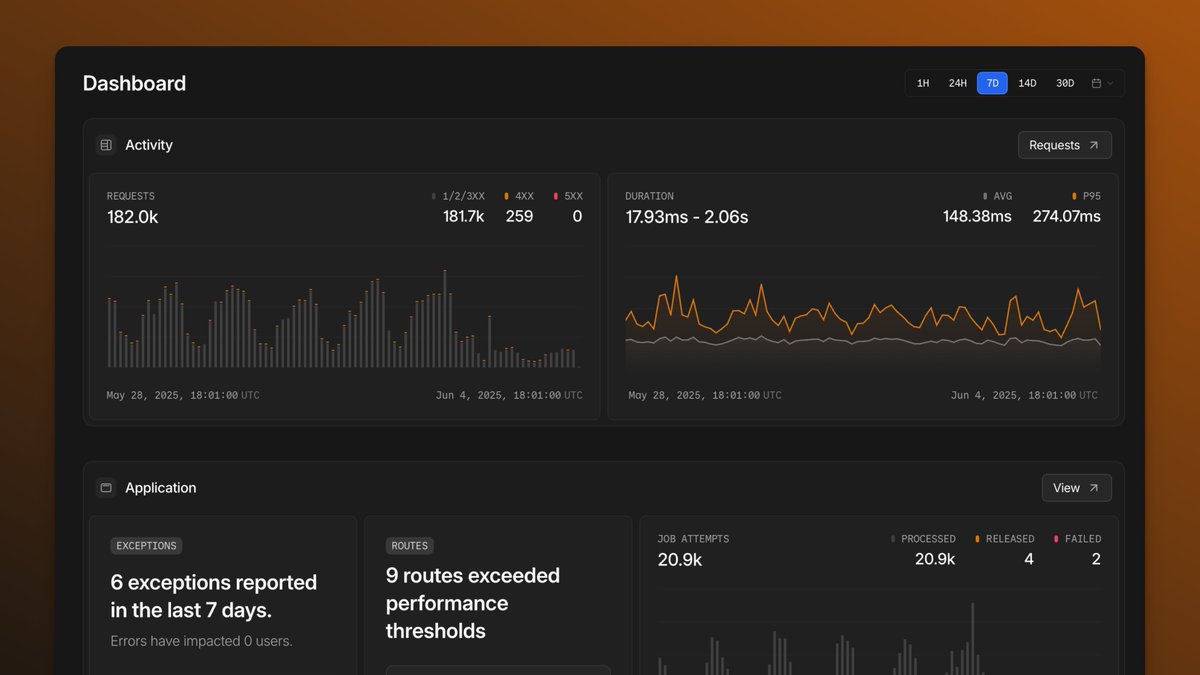1200x675 pixels.
Task: Click the 9 routes exceeded performance heading
Action: coord(473,603)
